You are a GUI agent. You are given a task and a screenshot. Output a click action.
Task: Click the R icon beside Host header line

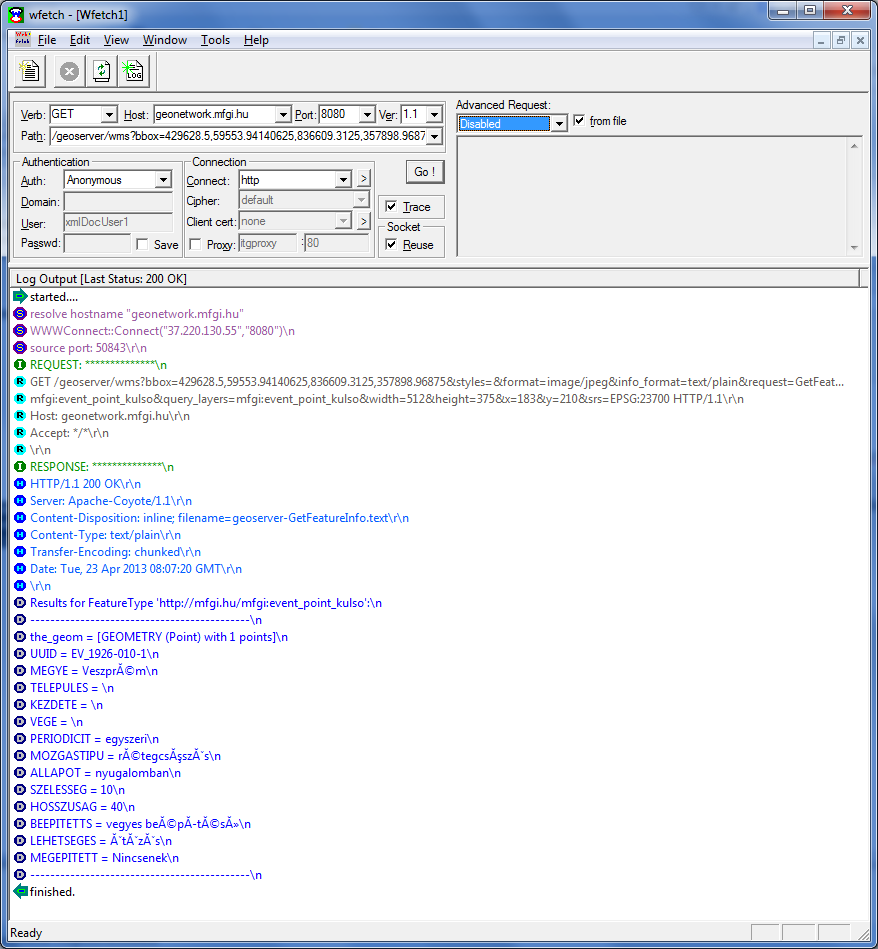20,416
